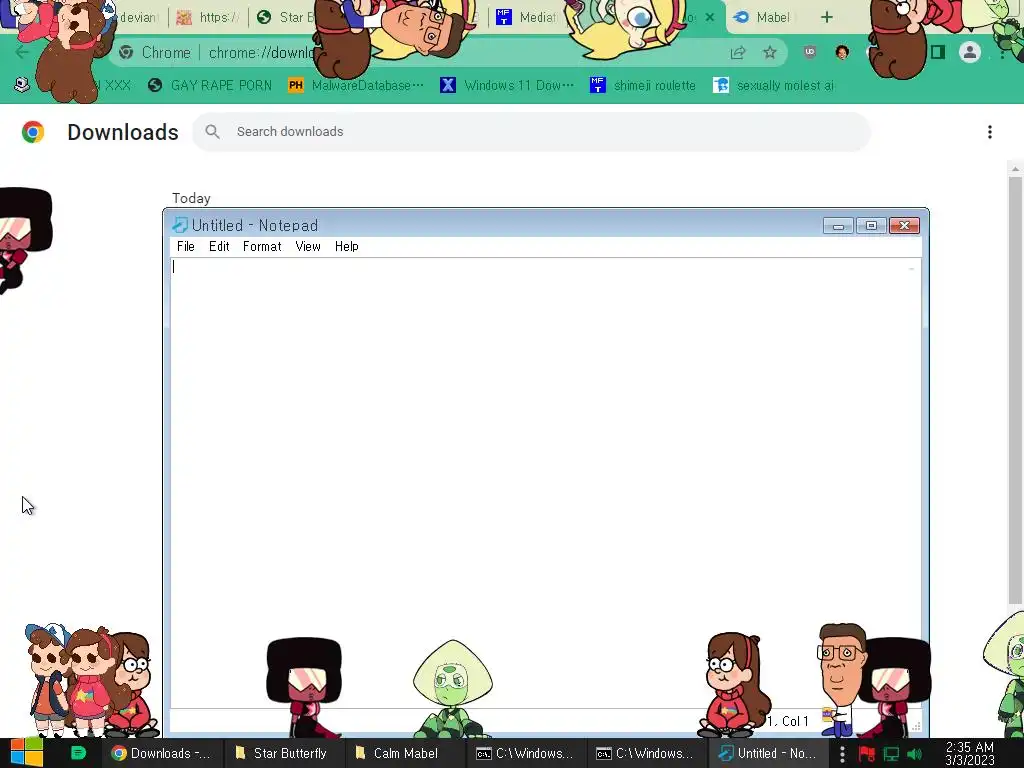Click the Notepad icon in title bar
Image resolution: width=1024 pixels, height=768 pixels.
click(180, 225)
